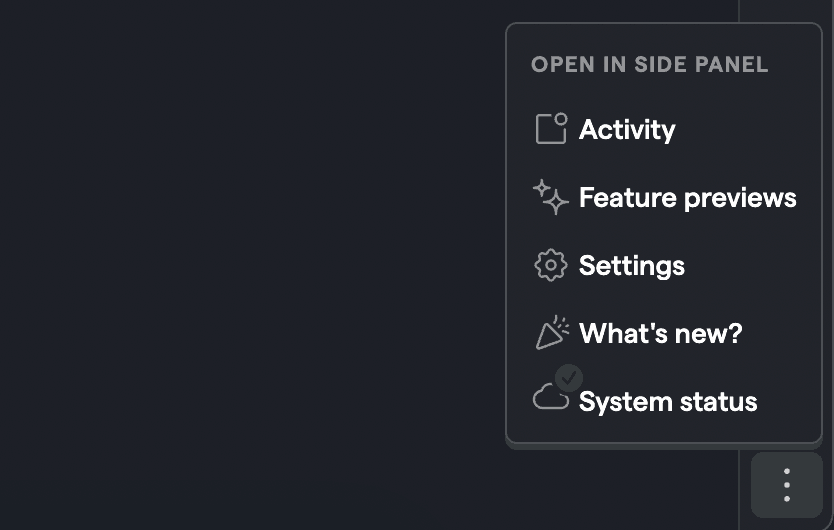Image resolution: width=834 pixels, height=530 pixels.
Task: Click the gear icon next to Settings
Action: coord(551,265)
